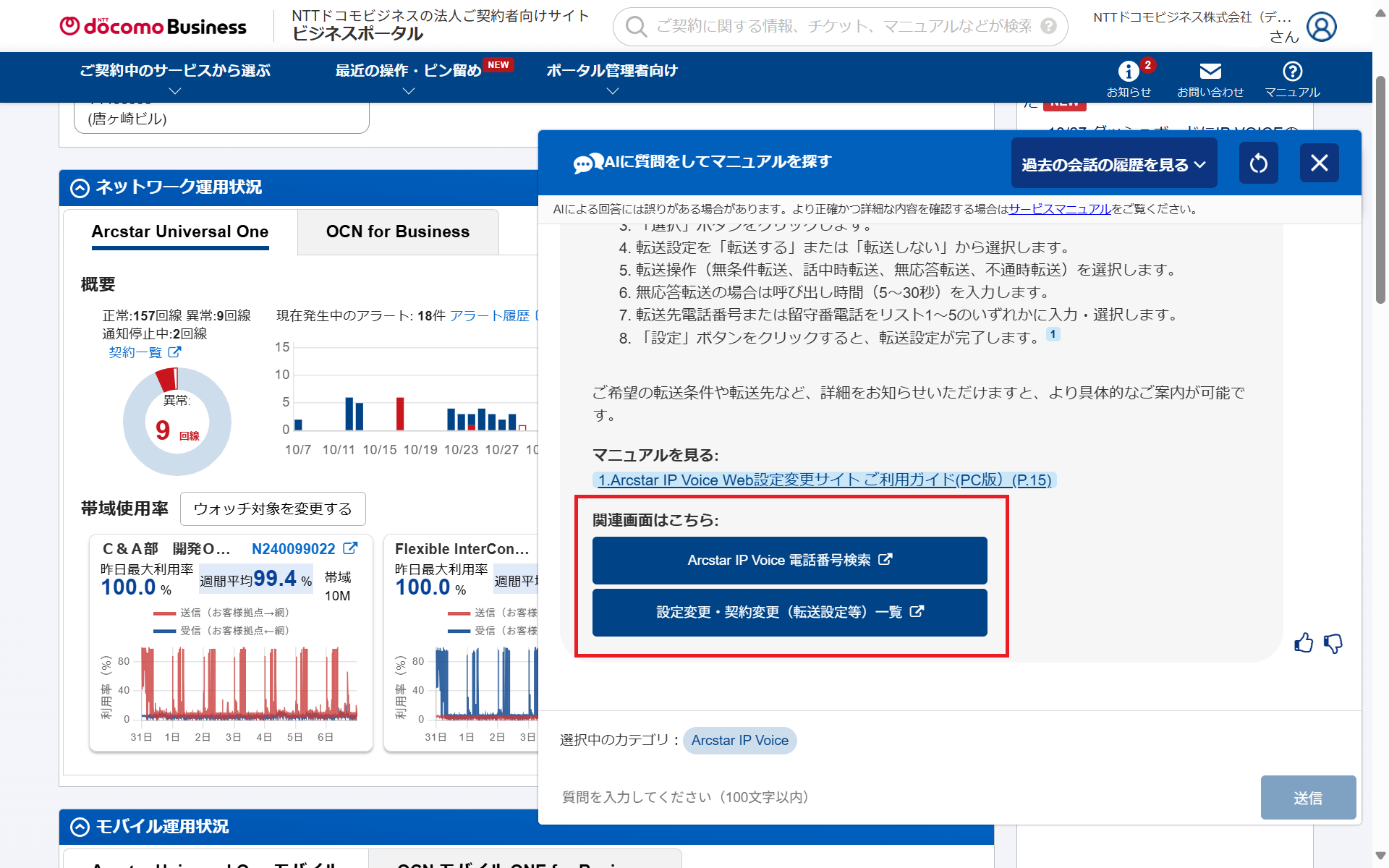This screenshot has width=1389, height=868.
Task: Open Arcstar IP Voice 電話番号検索 button
Action: click(x=789, y=560)
